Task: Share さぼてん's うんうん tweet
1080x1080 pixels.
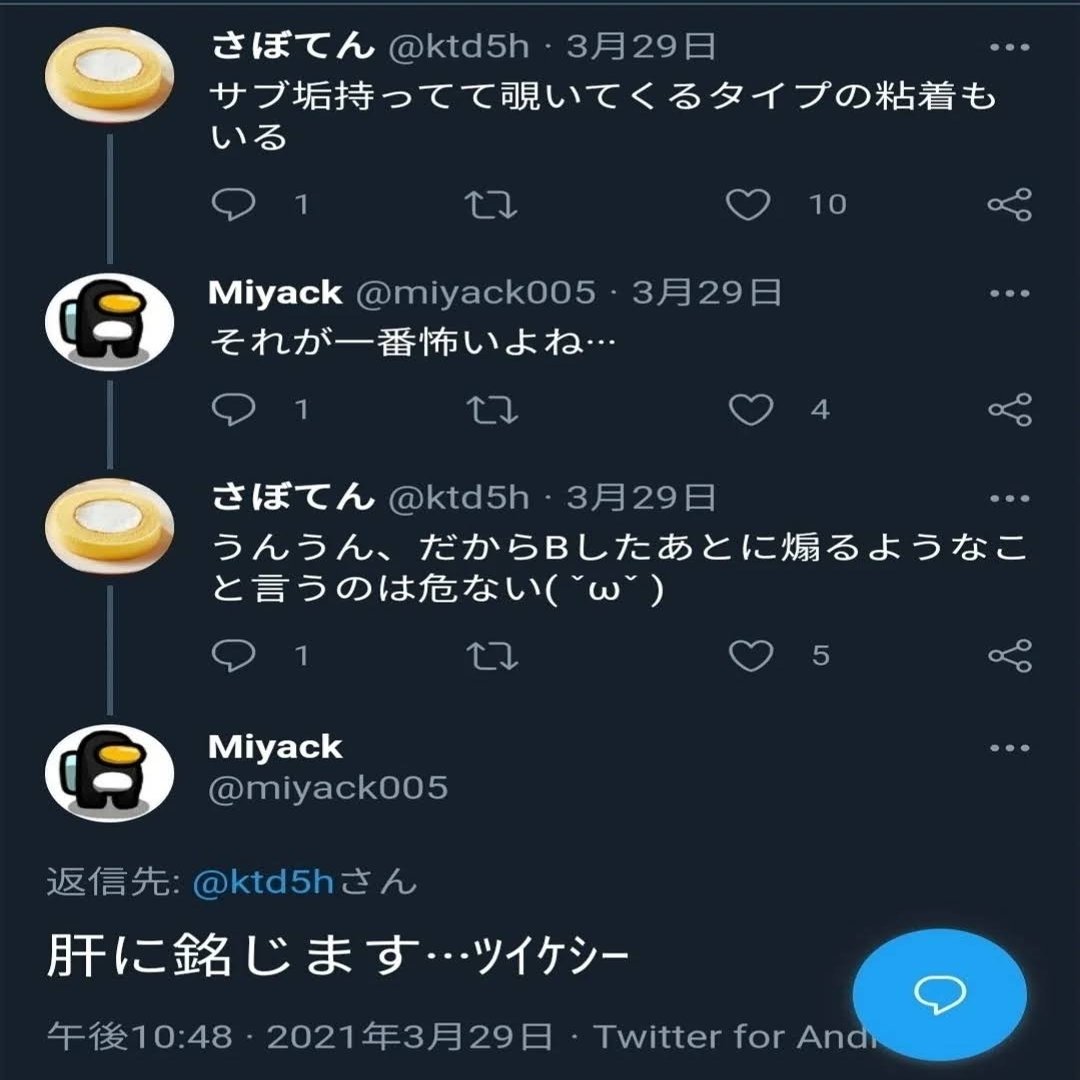Action: point(1008,655)
